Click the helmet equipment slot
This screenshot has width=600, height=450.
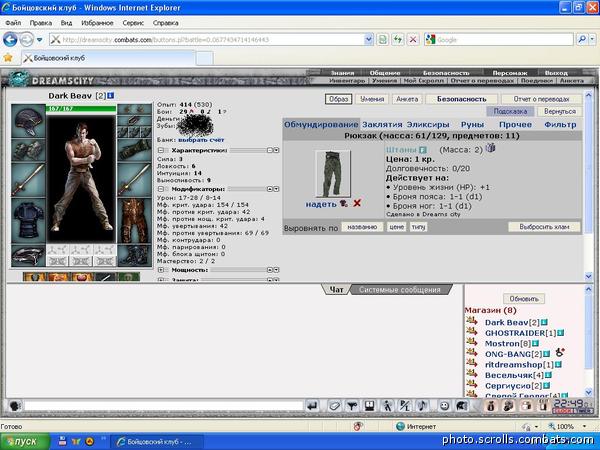click(x=28, y=121)
